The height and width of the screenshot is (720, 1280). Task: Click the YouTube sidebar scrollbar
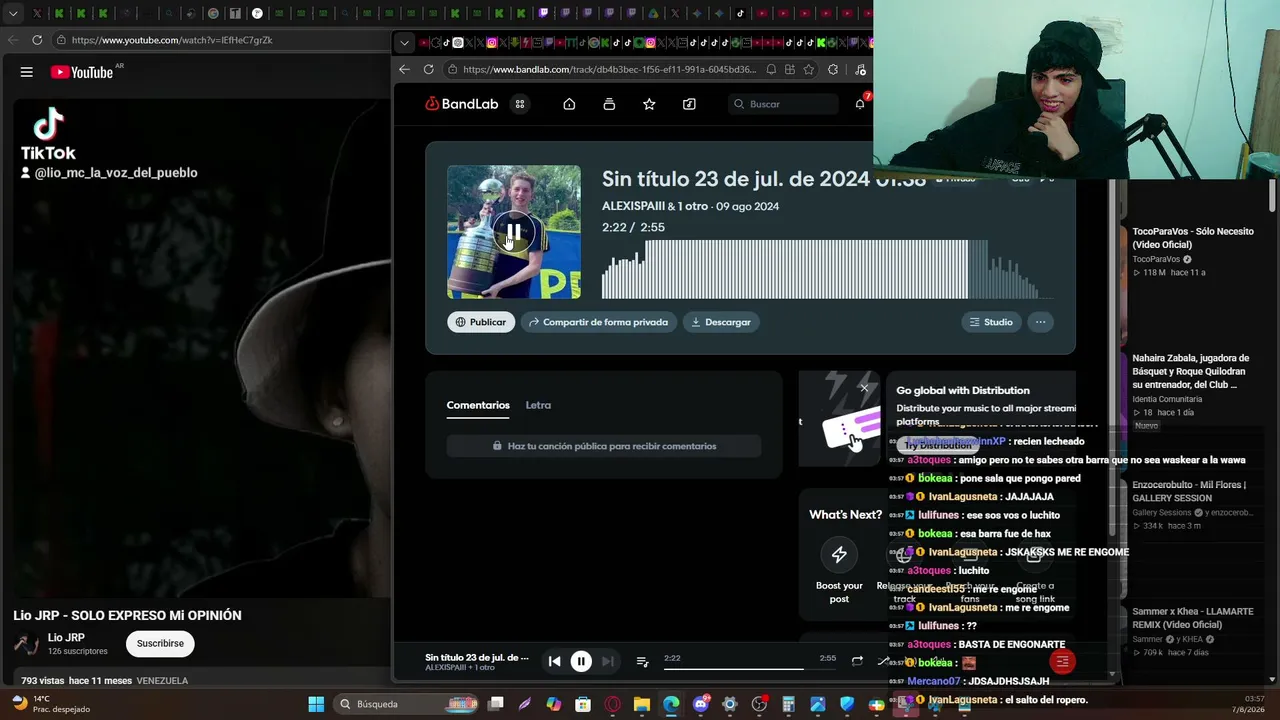1272,196
